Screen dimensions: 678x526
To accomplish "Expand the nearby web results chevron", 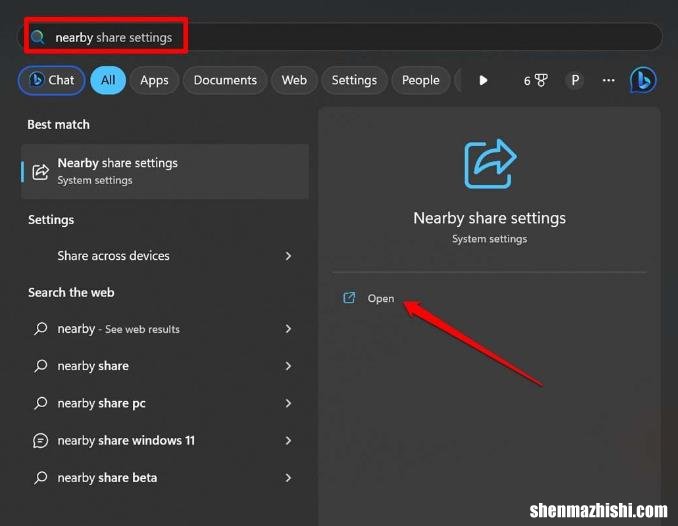I will (x=288, y=329).
